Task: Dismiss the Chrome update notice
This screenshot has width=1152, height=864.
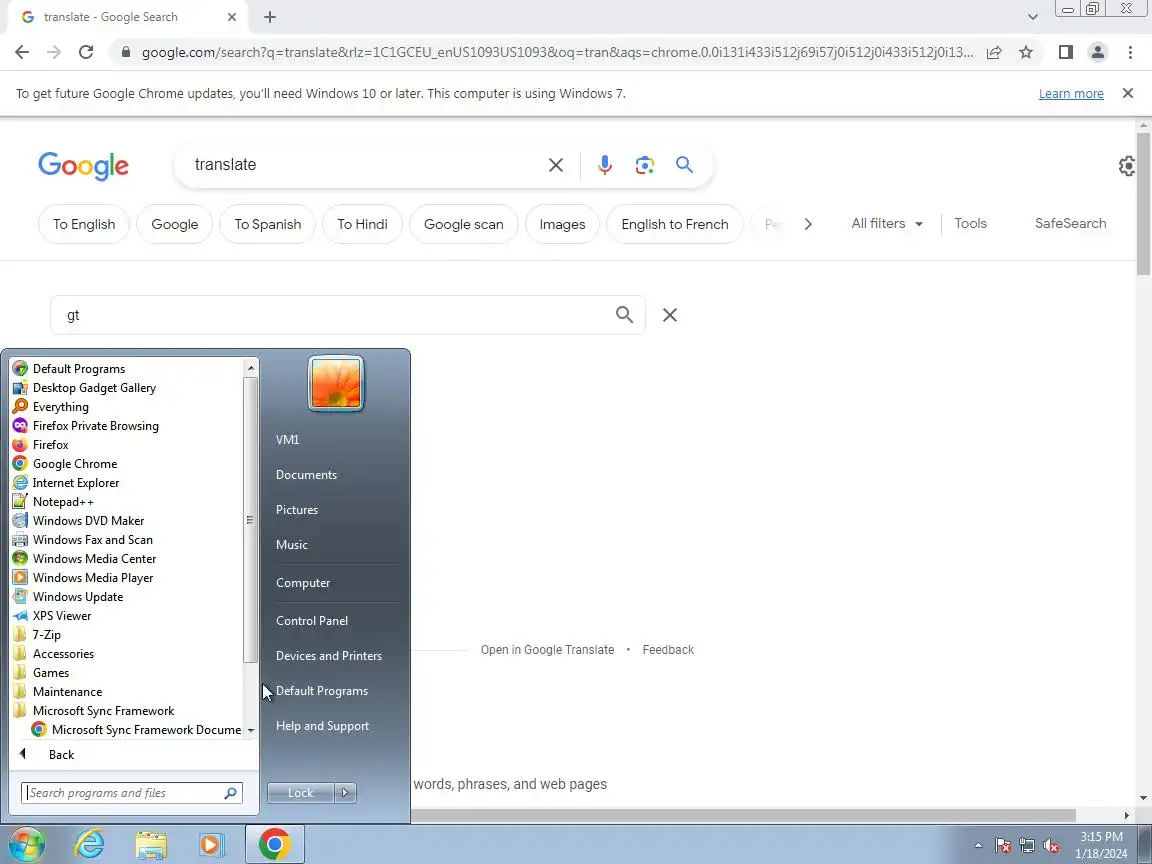Action: [1128, 93]
